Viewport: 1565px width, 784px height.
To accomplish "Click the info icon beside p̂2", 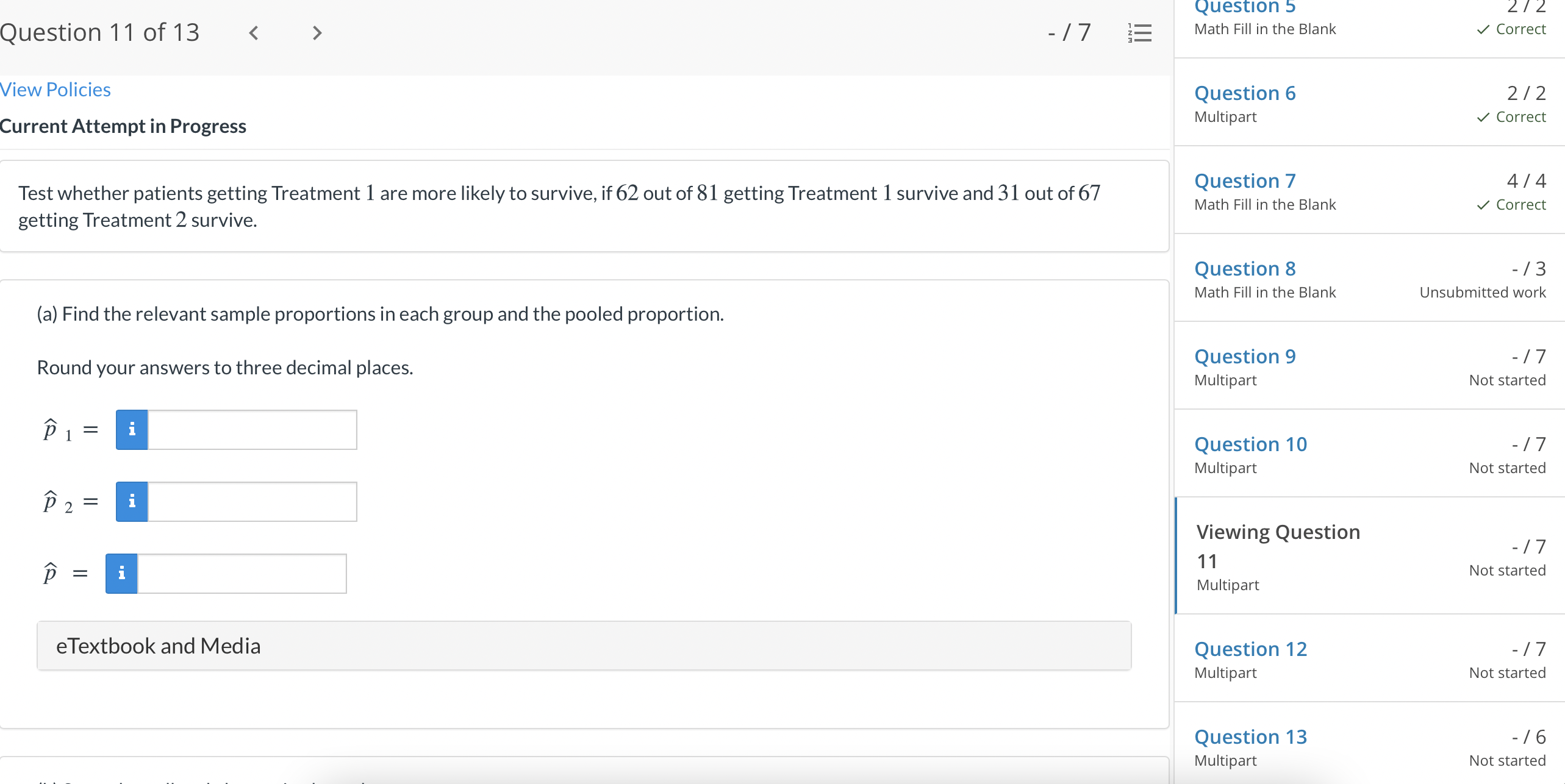I will pyautogui.click(x=131, y=501).
